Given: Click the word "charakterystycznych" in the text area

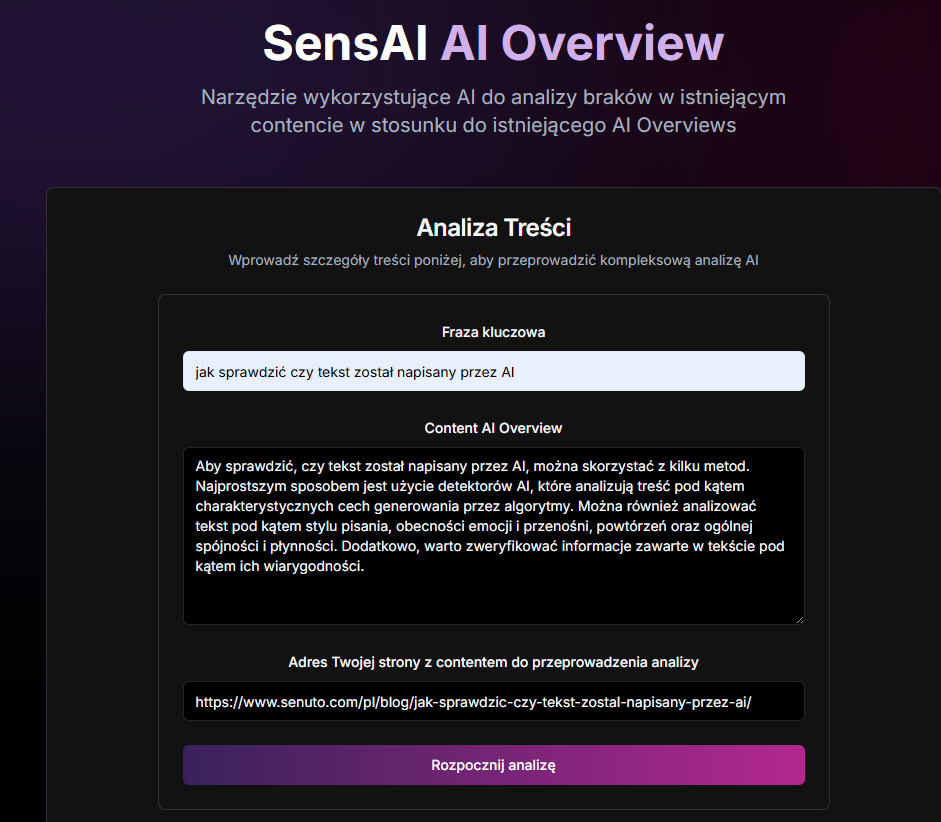Looking at the screenshot, I should tap(263, 506).
